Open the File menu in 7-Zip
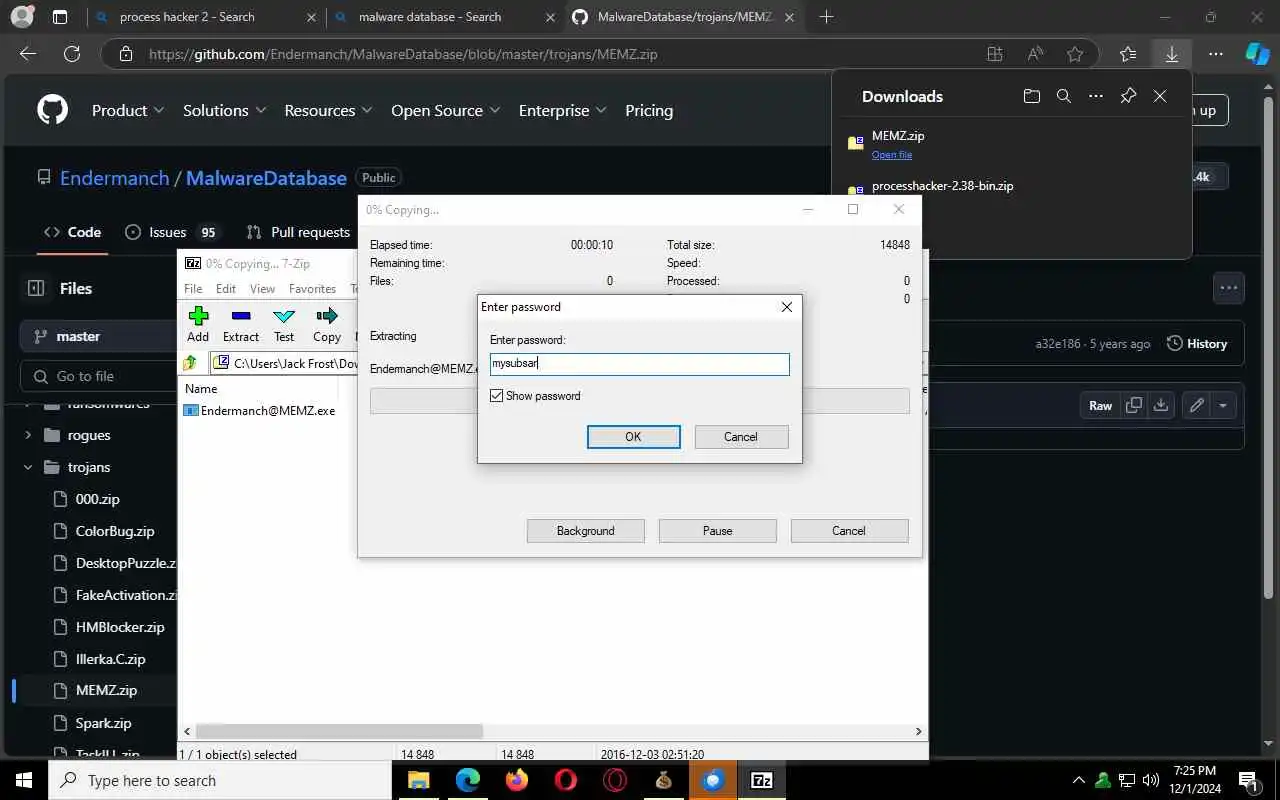 pyautogui.click(x=193, y=288)
